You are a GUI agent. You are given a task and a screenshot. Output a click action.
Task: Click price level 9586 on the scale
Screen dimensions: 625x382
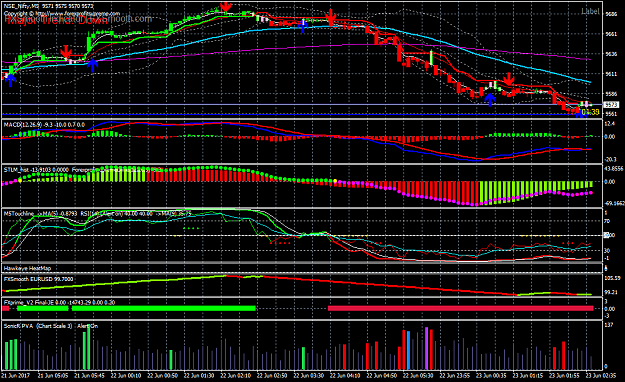click(x=611, y=94)
